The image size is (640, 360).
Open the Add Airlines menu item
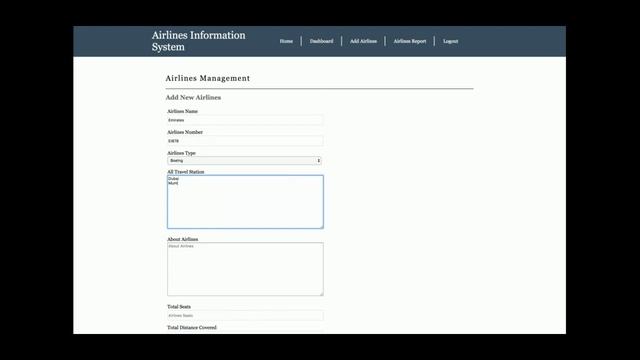coord(363,41)
